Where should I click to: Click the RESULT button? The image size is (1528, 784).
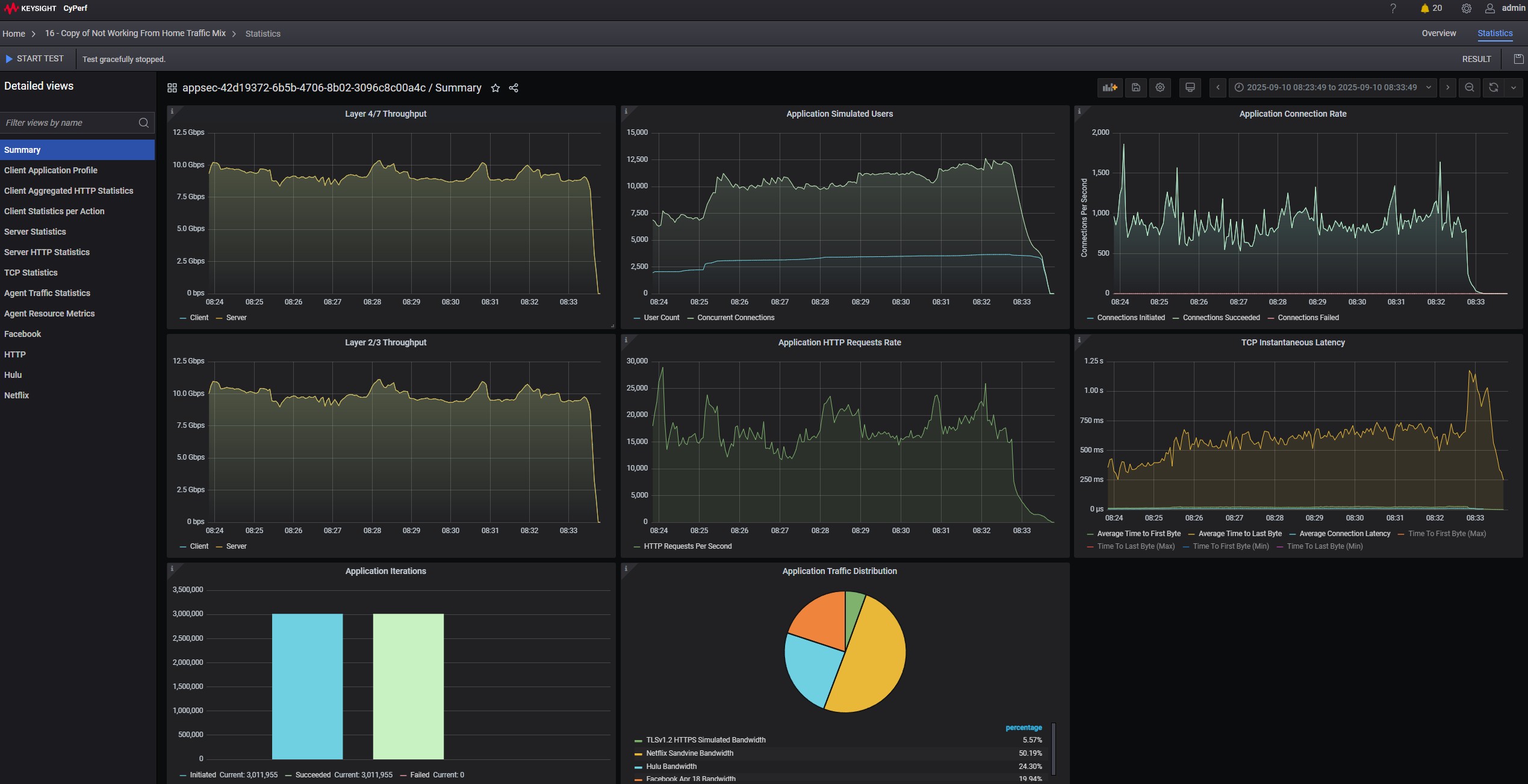coord(1476,59)
